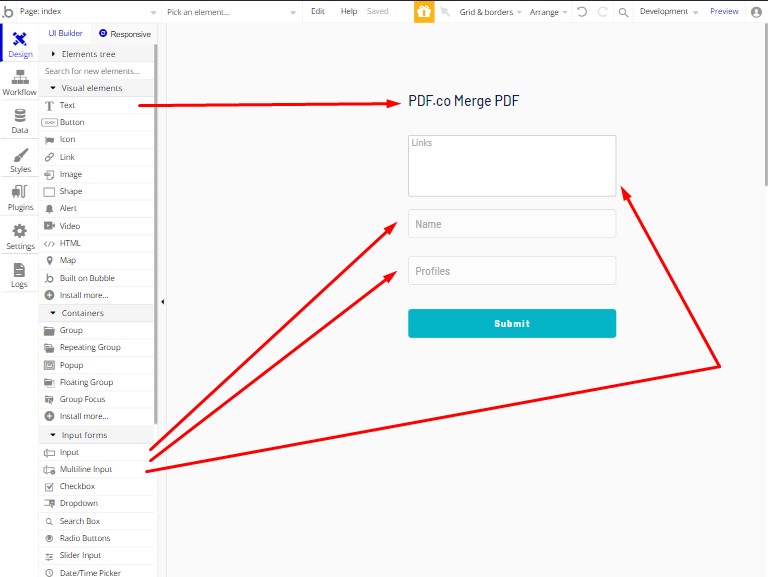Image resolution: width=768 pixels, height=577 pixels.
Task: Click the undo arrow icon
Action: (581, 12)
